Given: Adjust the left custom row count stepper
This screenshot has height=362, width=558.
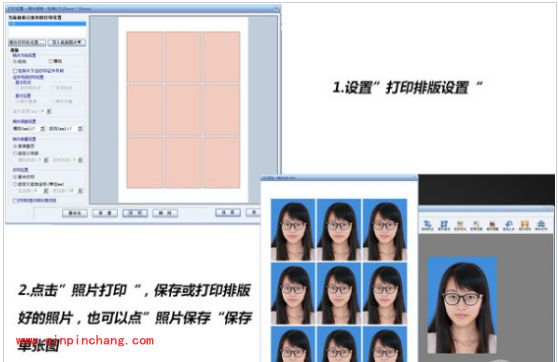Looking at the screenshot, I should pyautogui.click(x=46, y=160).
